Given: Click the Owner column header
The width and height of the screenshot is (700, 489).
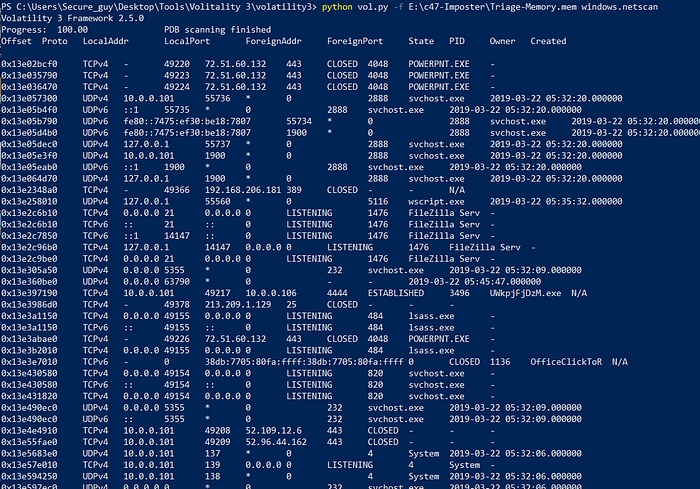Looking at the screenshot, I should [x=503, y=41].
